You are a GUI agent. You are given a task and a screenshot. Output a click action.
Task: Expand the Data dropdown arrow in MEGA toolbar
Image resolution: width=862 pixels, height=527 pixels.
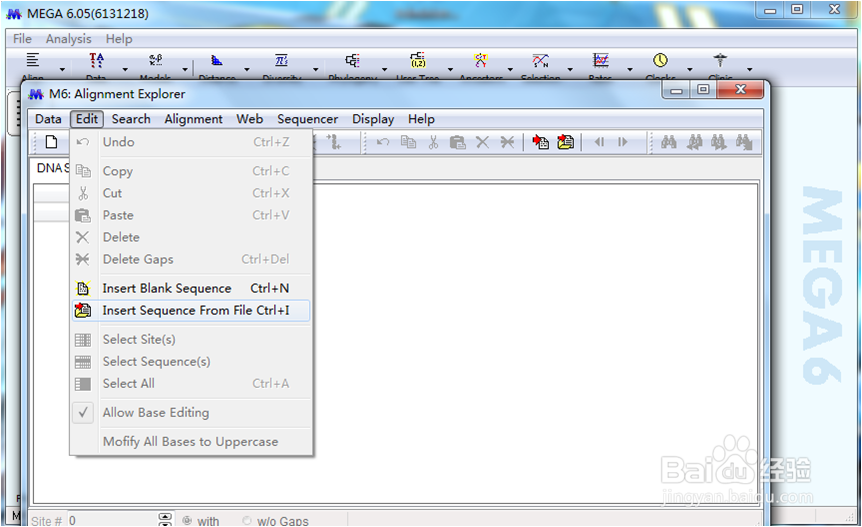(125, 69)
